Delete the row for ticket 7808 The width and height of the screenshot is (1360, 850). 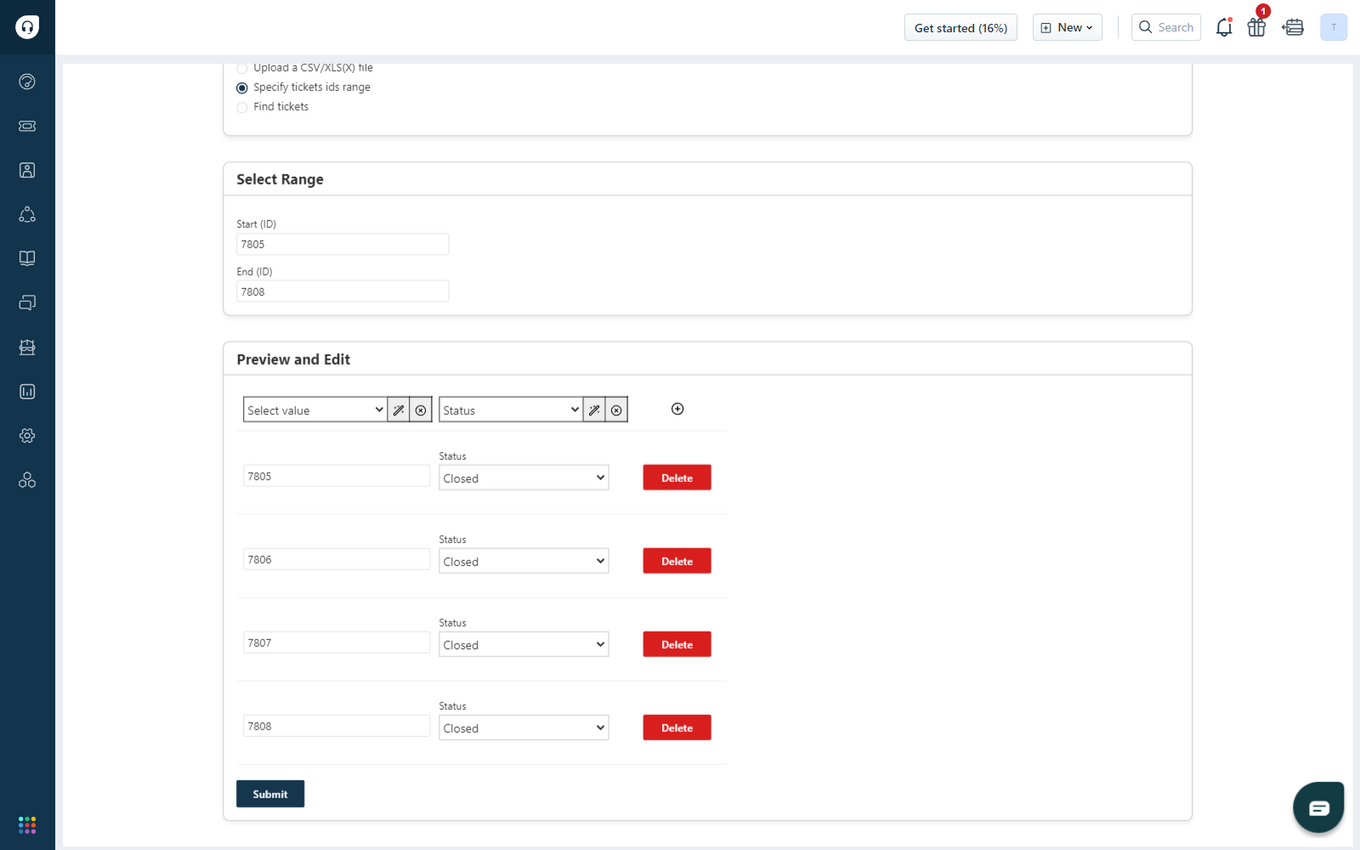pyautogui.click(x=676, y=727)
